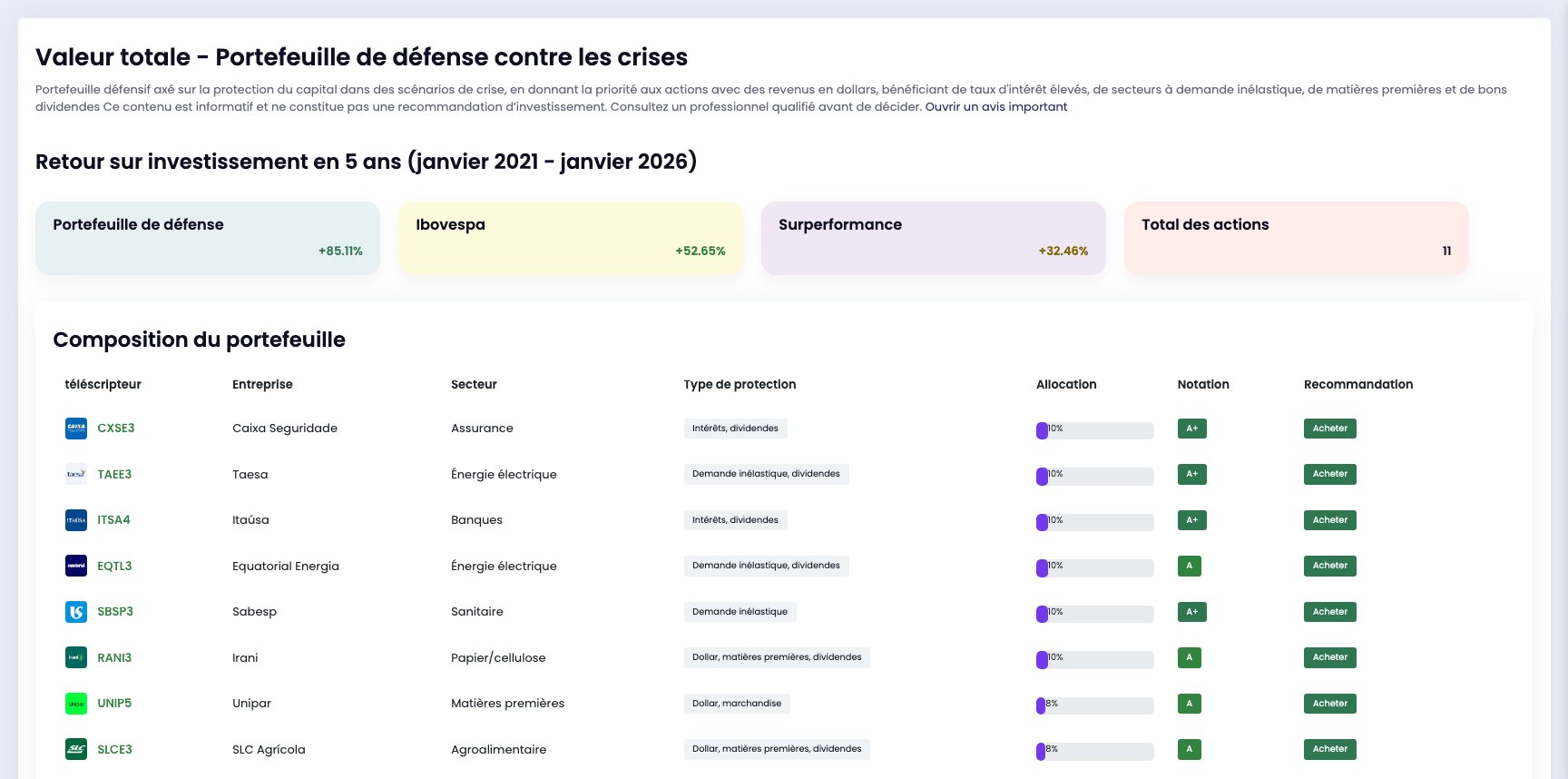Select the Total des actions card

[x=1297, y=238]
